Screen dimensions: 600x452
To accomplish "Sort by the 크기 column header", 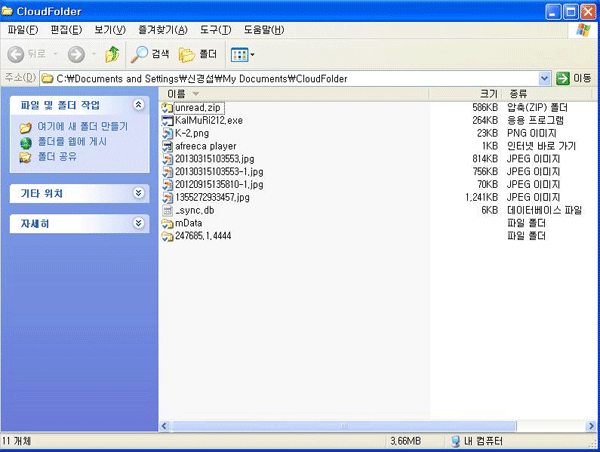I will 466,94.
